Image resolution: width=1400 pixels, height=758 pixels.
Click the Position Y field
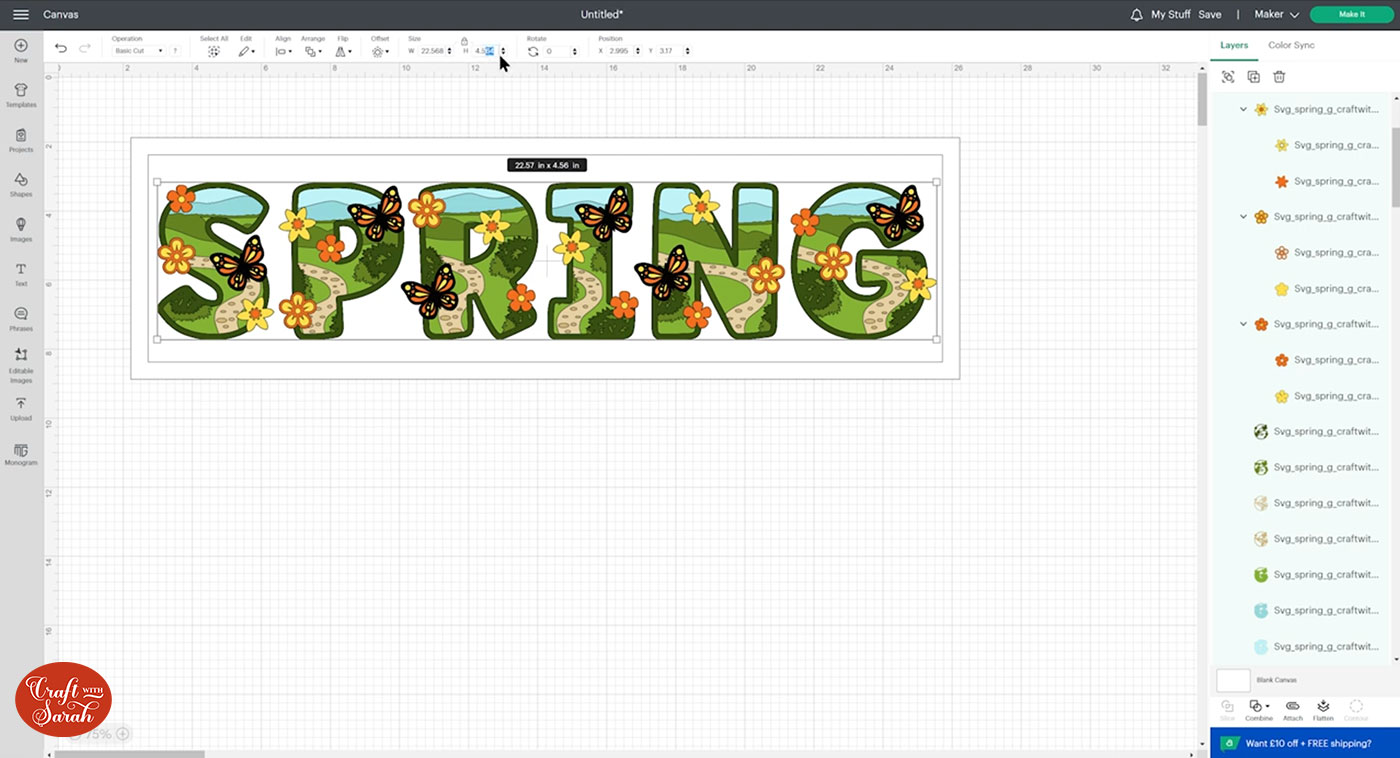(x=671, y=51)
